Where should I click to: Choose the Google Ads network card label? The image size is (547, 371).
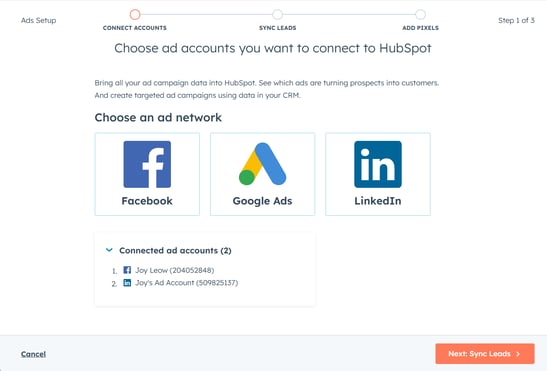point(262,201)
